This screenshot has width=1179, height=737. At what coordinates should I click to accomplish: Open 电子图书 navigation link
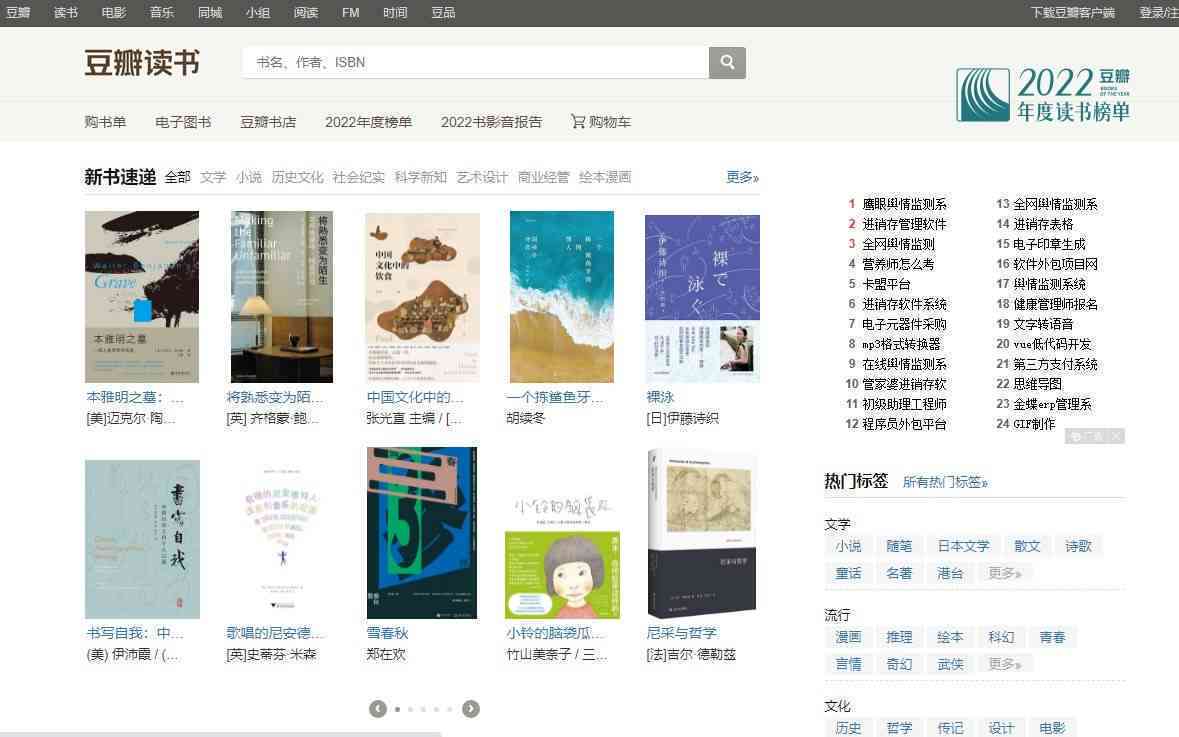(x=183, y=122)
